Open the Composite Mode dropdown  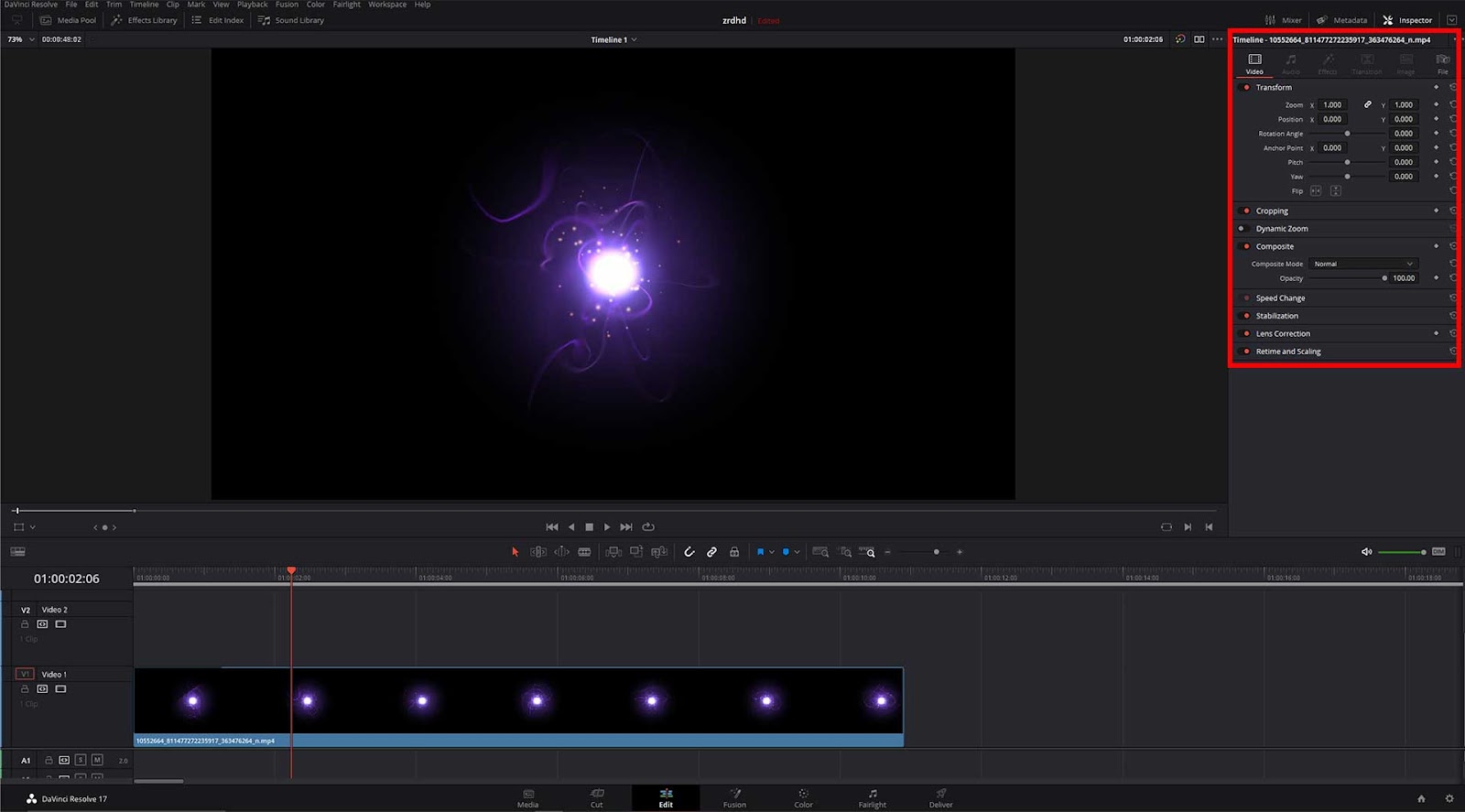coord(1363,264)
